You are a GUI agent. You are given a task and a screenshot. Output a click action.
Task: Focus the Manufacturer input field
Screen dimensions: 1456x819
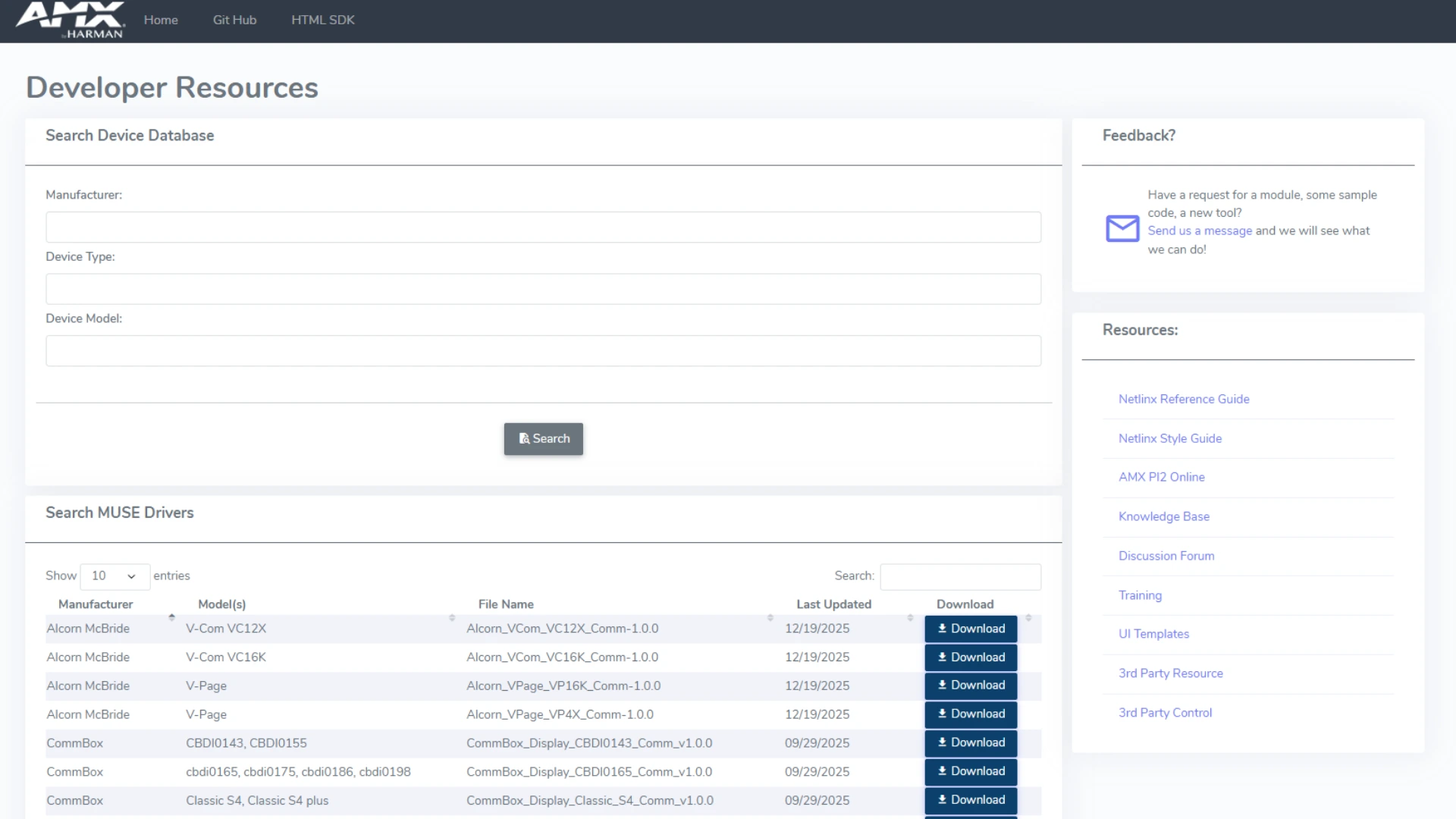[x=543, y=227]
